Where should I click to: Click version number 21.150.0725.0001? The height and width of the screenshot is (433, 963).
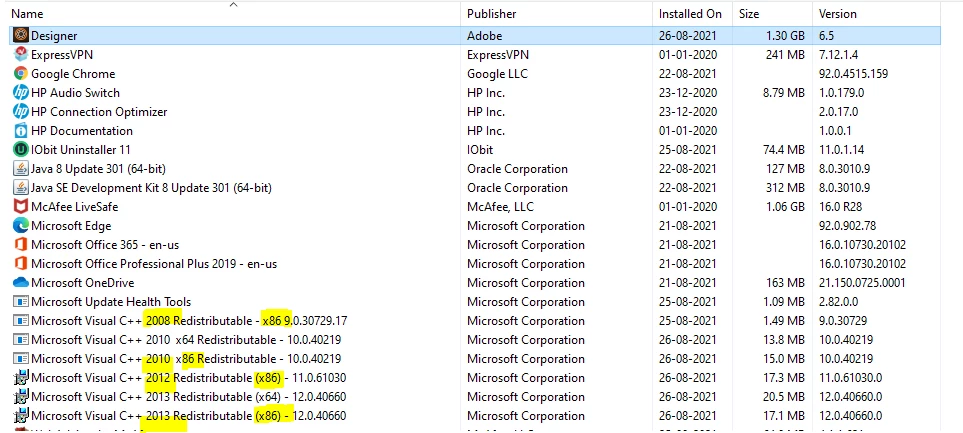point(862,283)
